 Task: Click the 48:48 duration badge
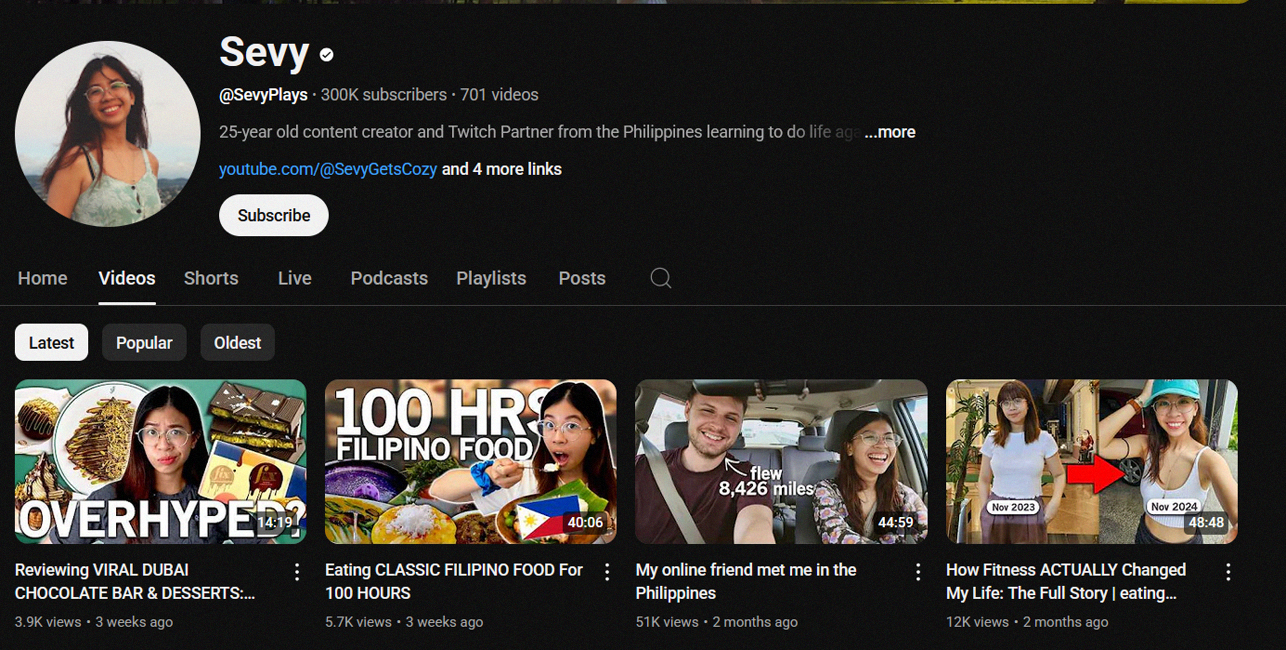tap(1207, 522)
